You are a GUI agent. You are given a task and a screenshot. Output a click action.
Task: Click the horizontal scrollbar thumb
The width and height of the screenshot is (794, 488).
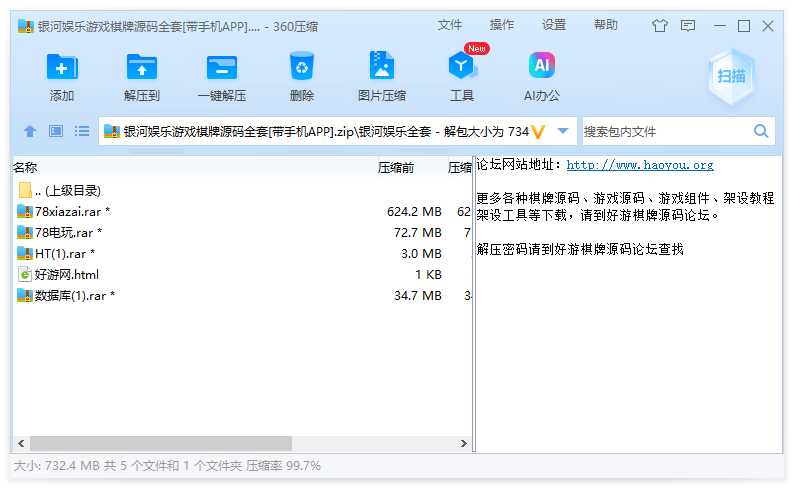click(161, 443)
